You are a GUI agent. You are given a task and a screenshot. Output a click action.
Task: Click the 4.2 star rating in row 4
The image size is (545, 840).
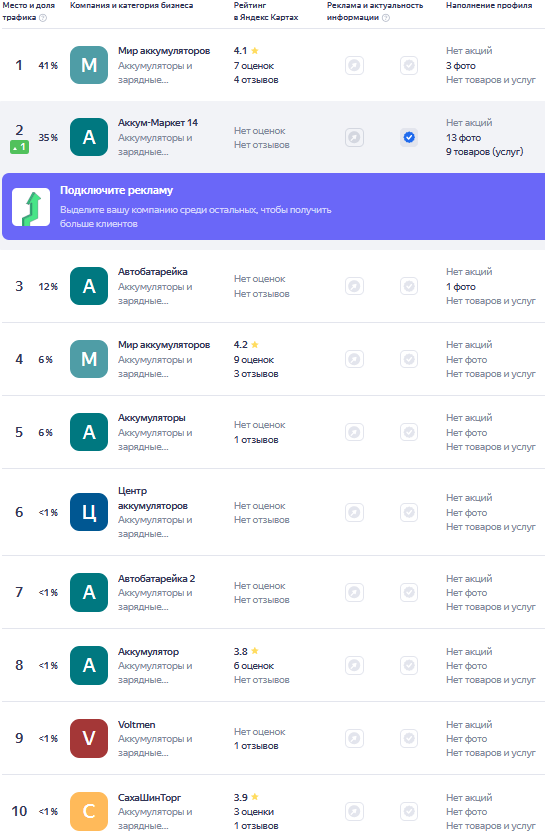coord(246,344)
